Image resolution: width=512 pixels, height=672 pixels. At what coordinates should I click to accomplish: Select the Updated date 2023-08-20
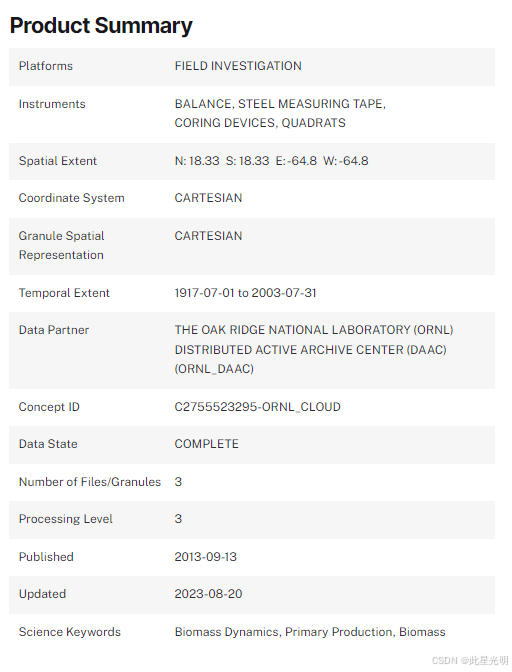[x=208, y=594]
